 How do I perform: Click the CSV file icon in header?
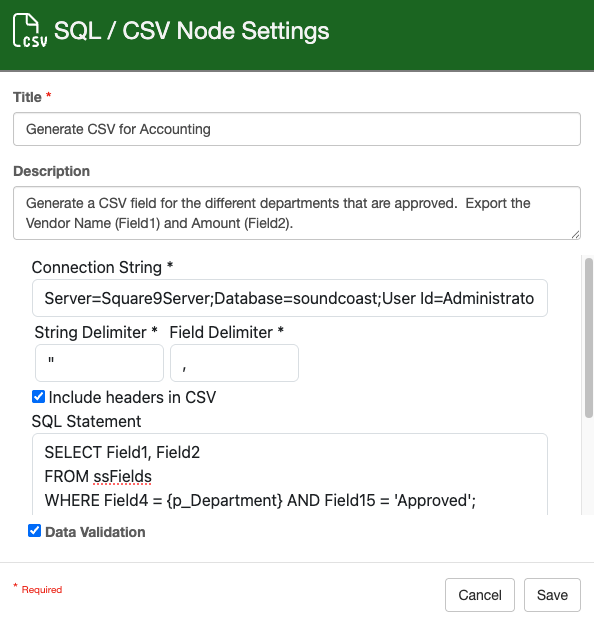point(30,30)
